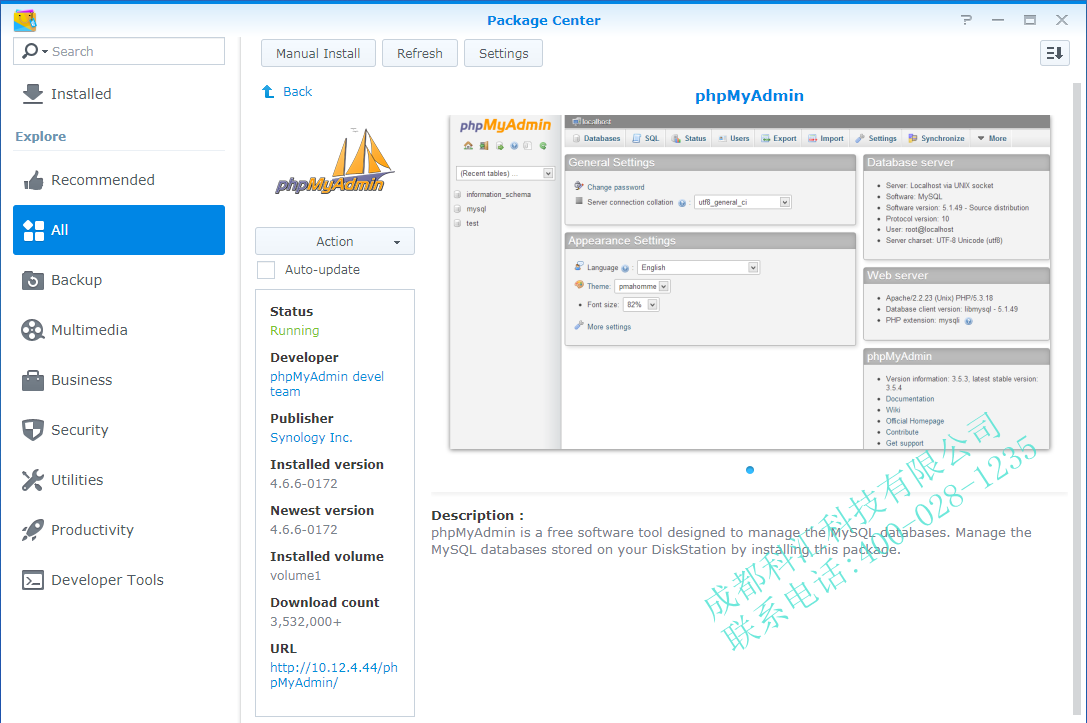Click the phpMyAdmin page title
This screenshot has height=723, width=1087.
coord(749,96)
